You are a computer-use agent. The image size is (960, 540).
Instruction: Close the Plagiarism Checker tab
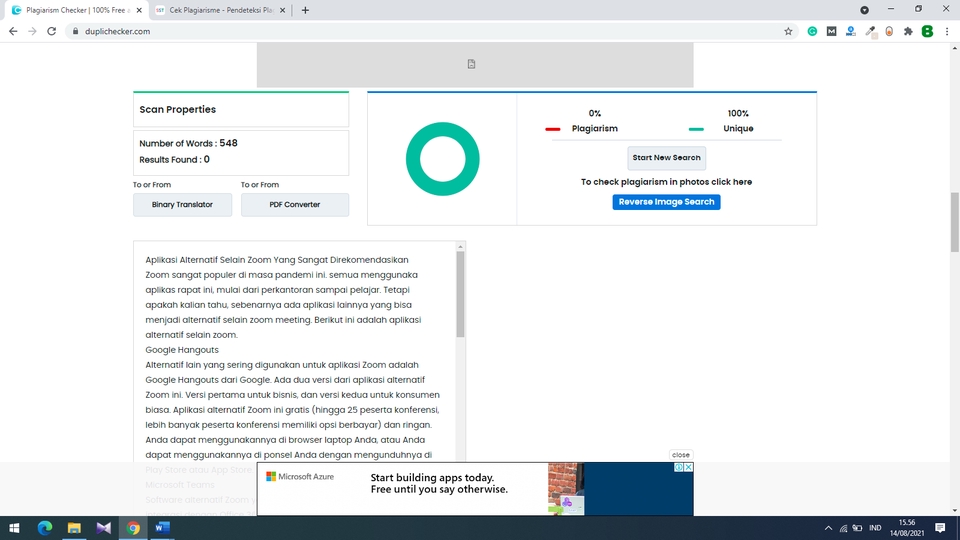point(139,10)
